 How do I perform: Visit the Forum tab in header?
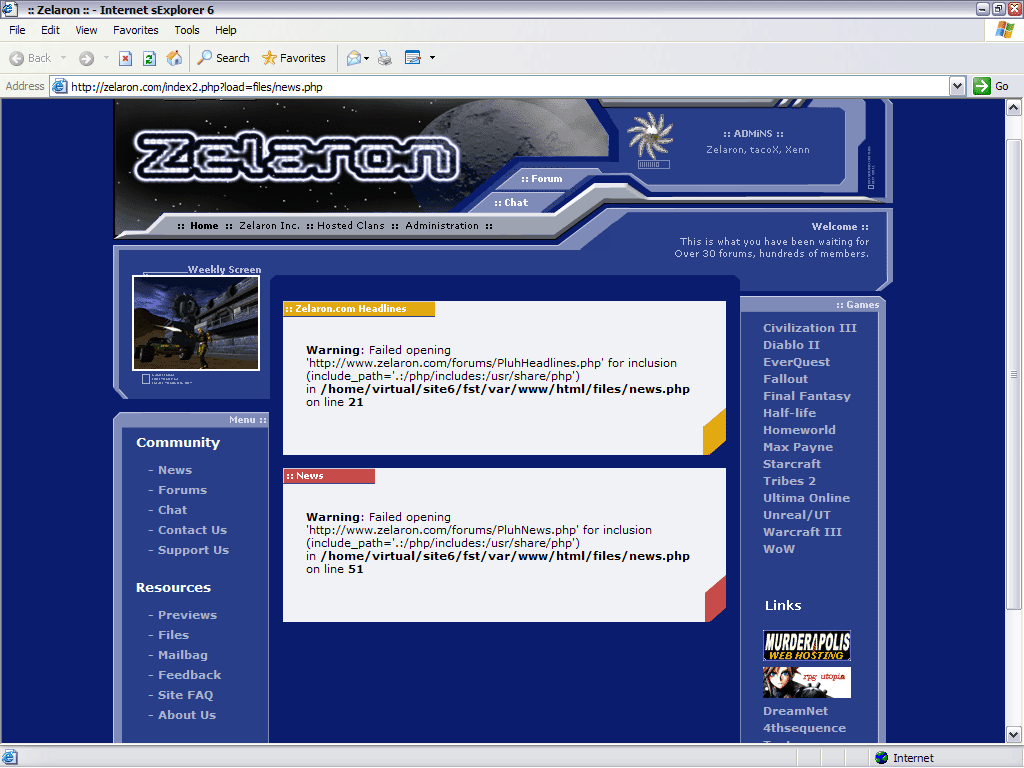[x=542, y=178]
